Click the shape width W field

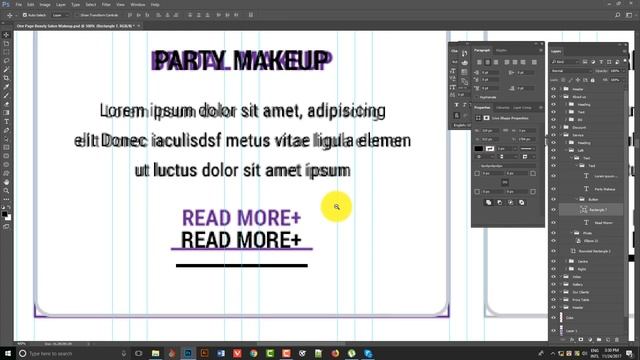click(490, 131)
